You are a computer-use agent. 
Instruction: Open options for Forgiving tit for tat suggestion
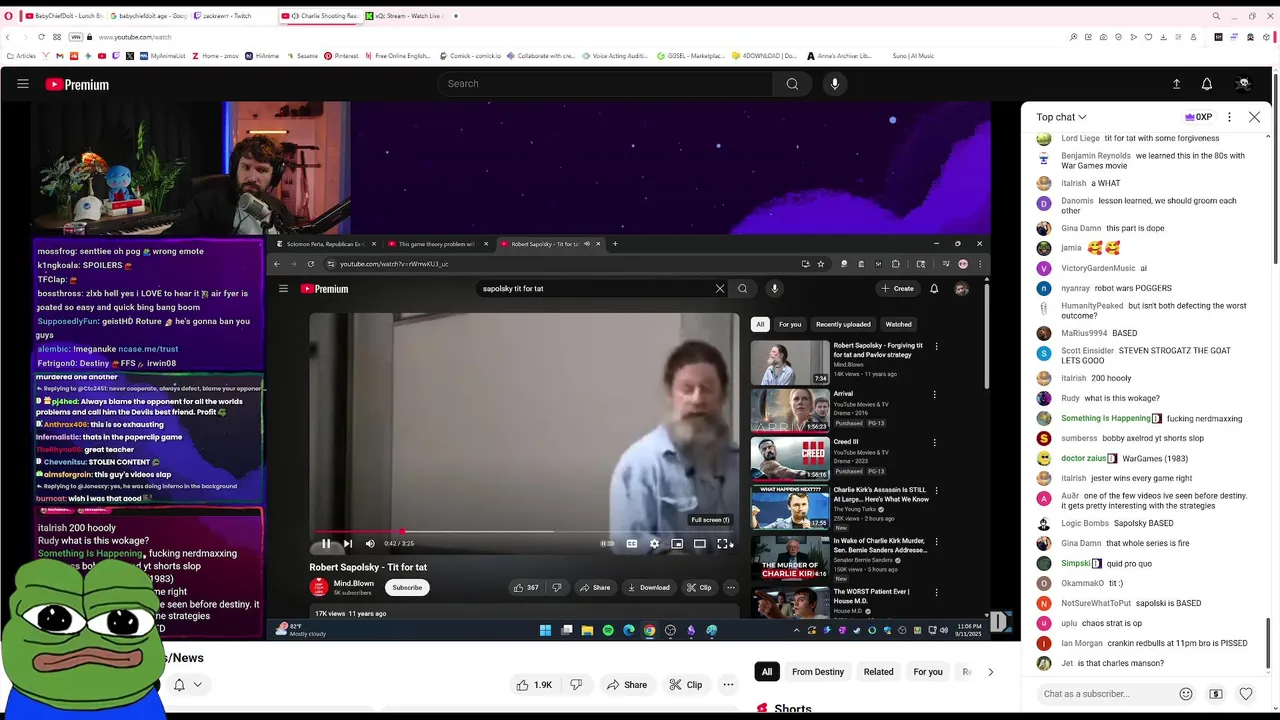936,346
